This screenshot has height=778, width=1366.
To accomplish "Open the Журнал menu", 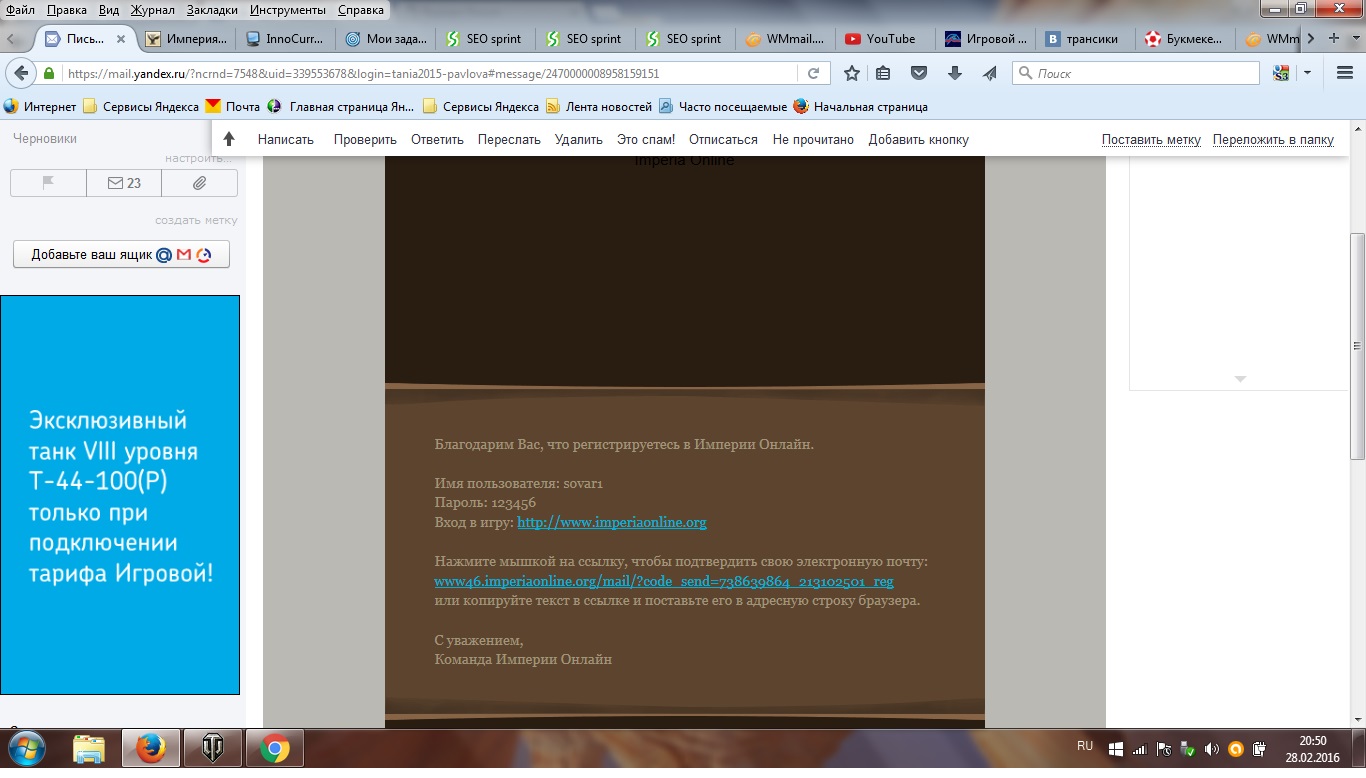I will point(153,10).
